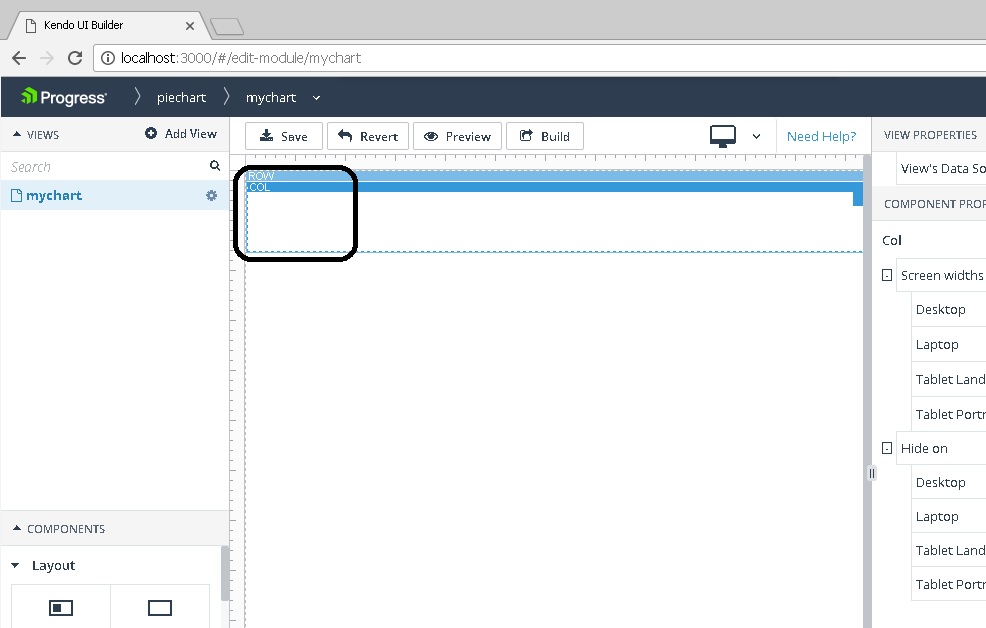View site information icon in address bar

[x=108, y=58]
